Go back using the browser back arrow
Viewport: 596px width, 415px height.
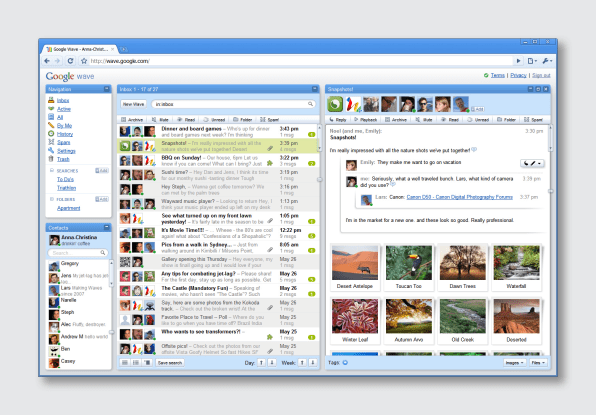[x=47, y=61]
